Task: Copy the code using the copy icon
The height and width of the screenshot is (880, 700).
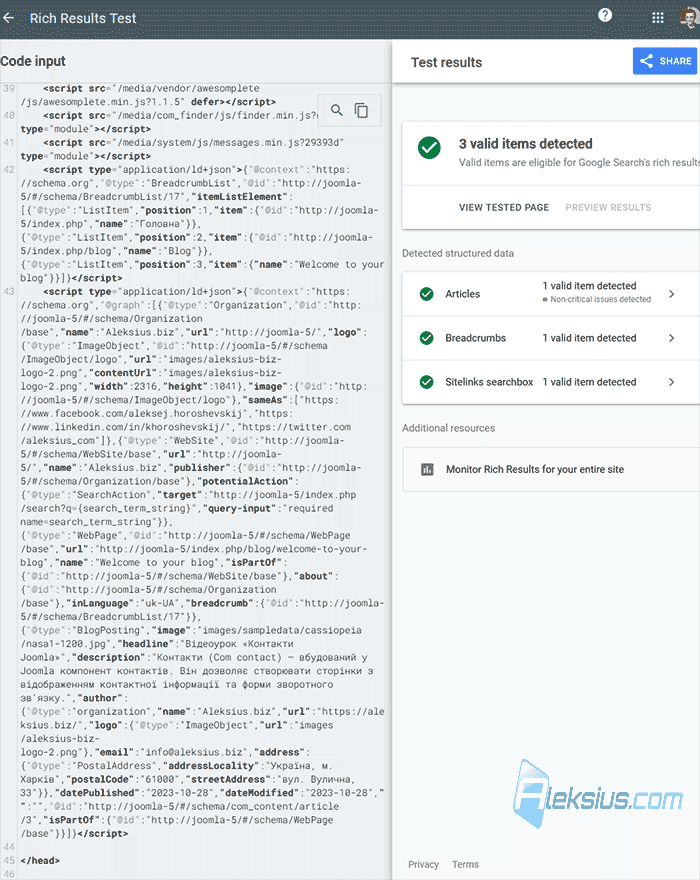Action: pos(362,111)
